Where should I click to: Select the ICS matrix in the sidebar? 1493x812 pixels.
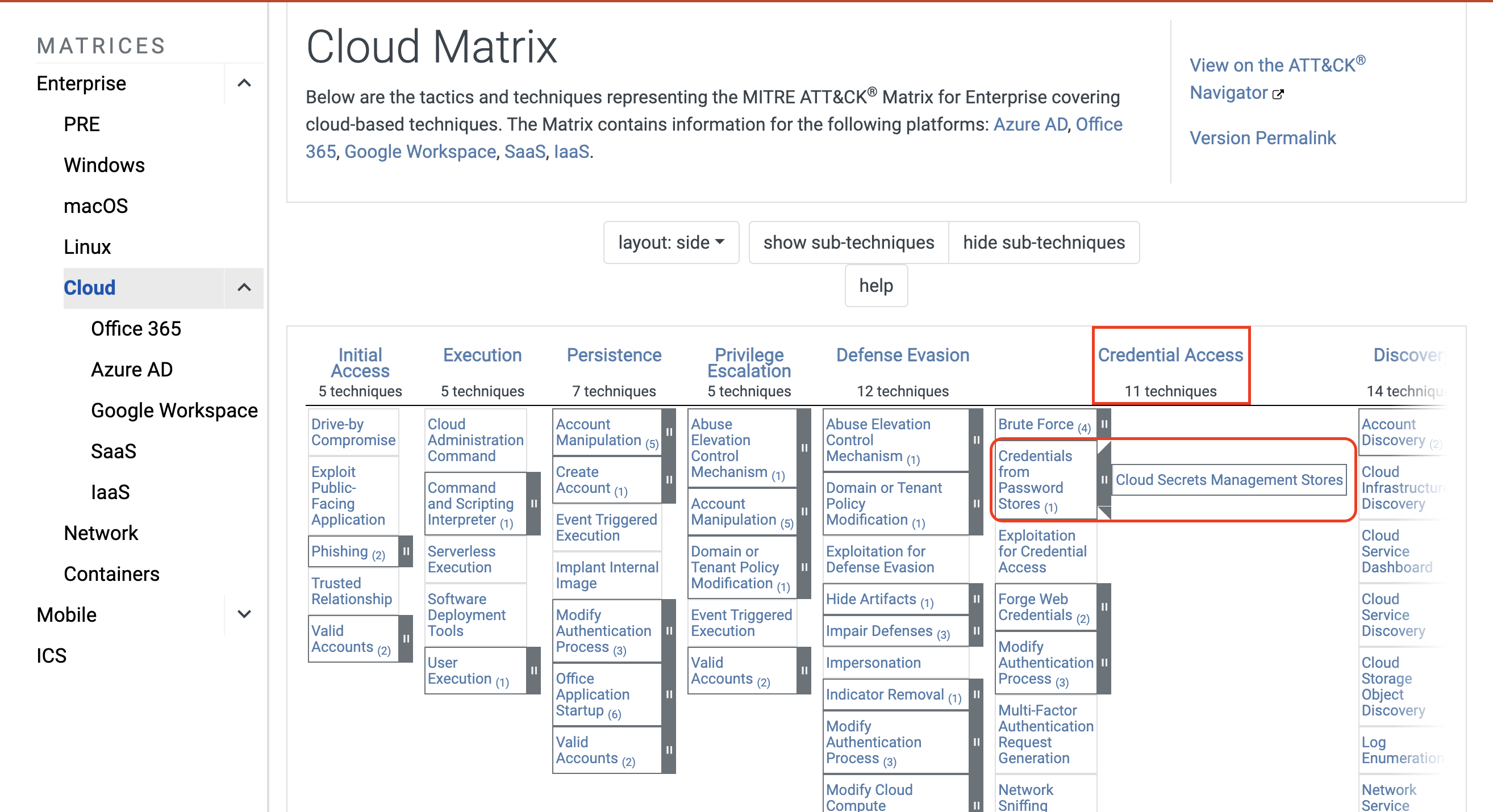pyautogui.click(x=52, y=655)
